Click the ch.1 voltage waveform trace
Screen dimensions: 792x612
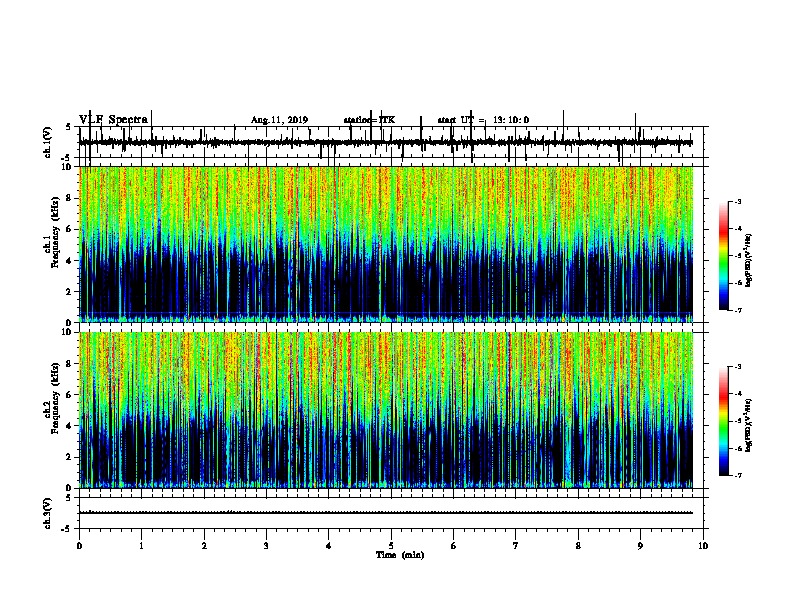point(386,142)
